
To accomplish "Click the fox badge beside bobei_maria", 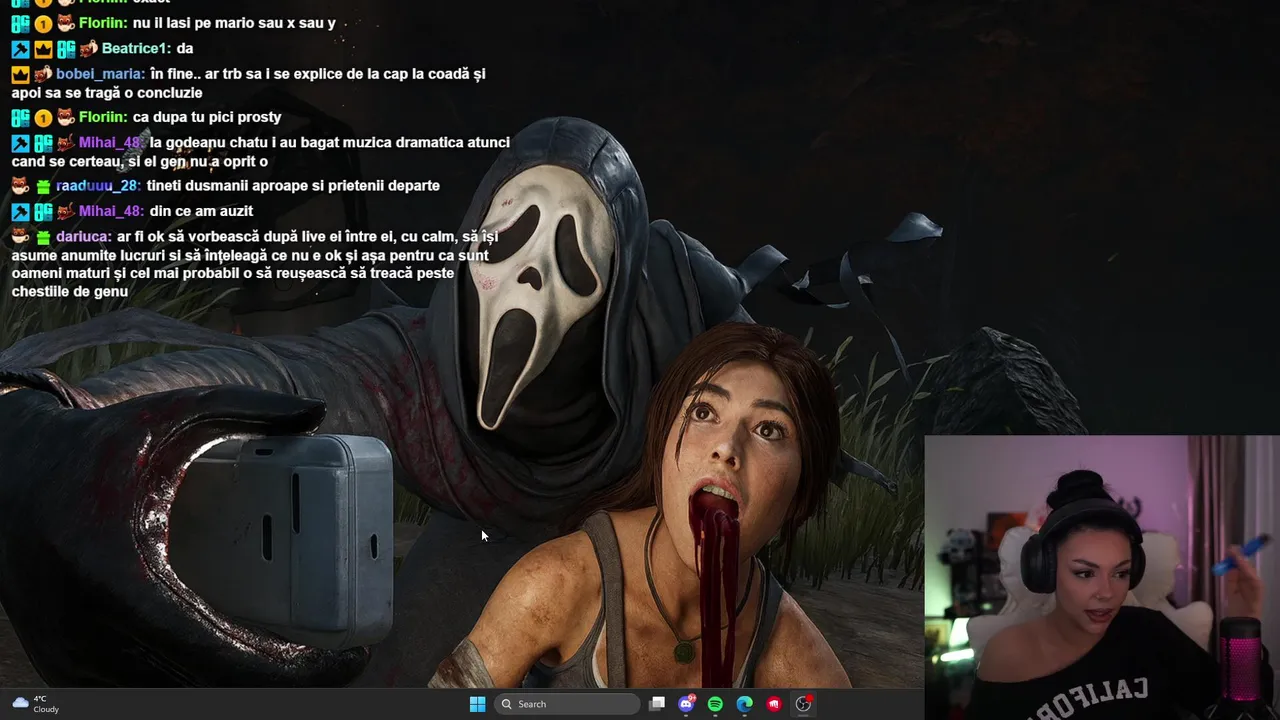I will (43, 74).
